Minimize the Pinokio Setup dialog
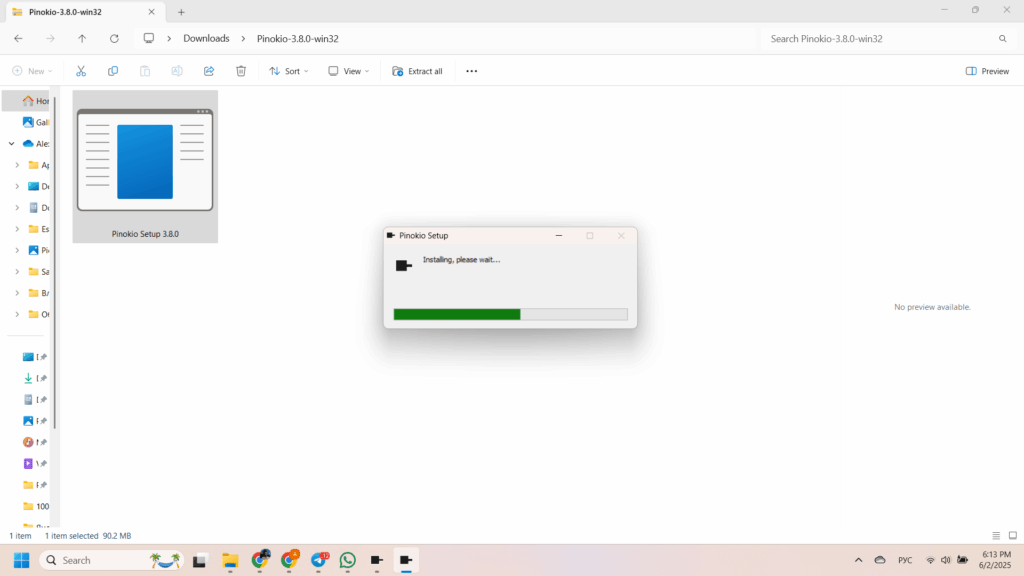This screenshot has width=1024, height=576. point(559,236)
